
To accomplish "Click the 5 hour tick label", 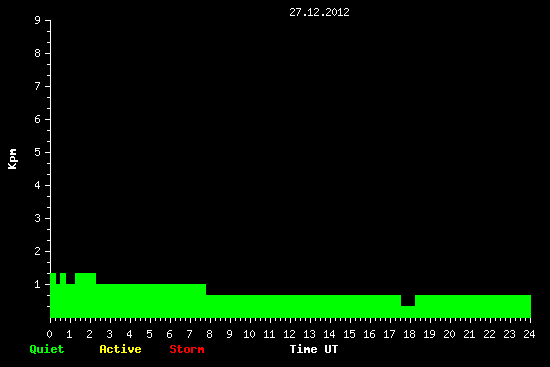I will click(149, 334).
